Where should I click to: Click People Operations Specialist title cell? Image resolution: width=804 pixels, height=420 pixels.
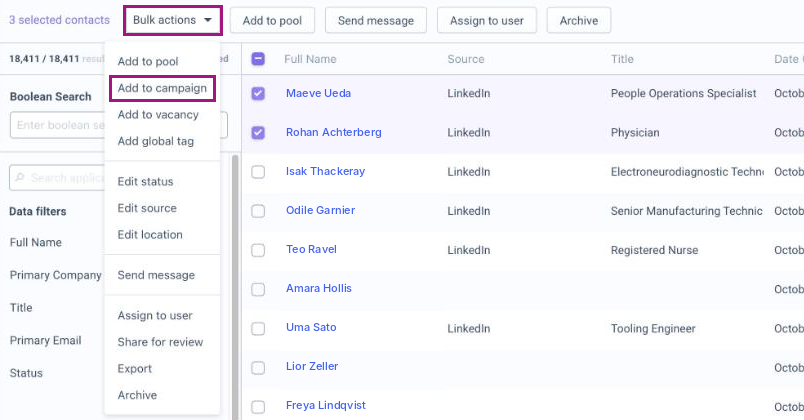[684, 93]
